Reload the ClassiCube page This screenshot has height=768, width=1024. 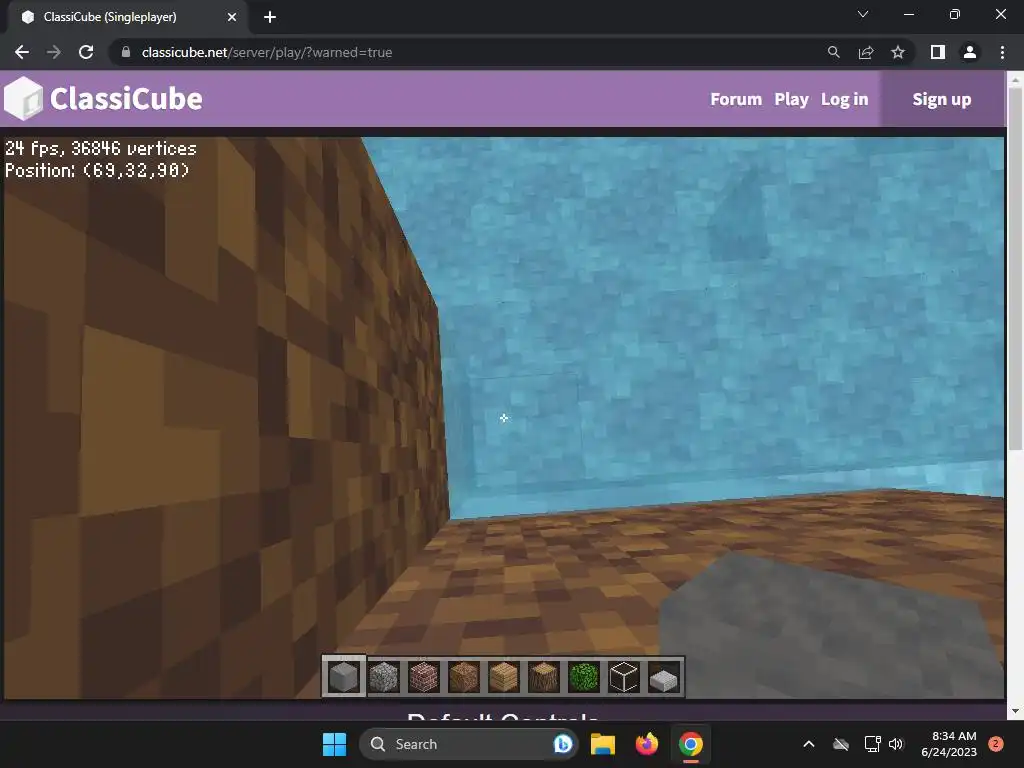pyautogui.click(x=86, y=52)
